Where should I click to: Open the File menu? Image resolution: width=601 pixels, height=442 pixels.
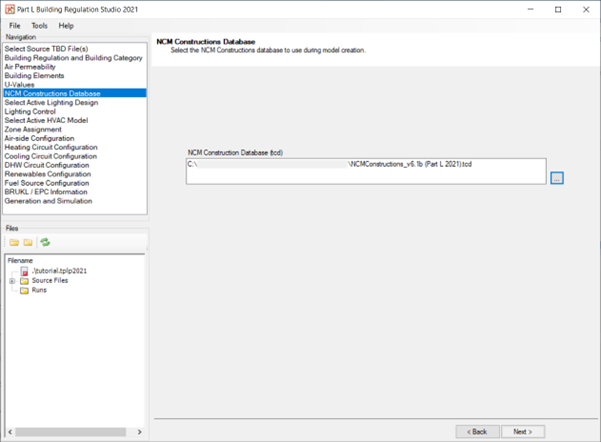15,26
